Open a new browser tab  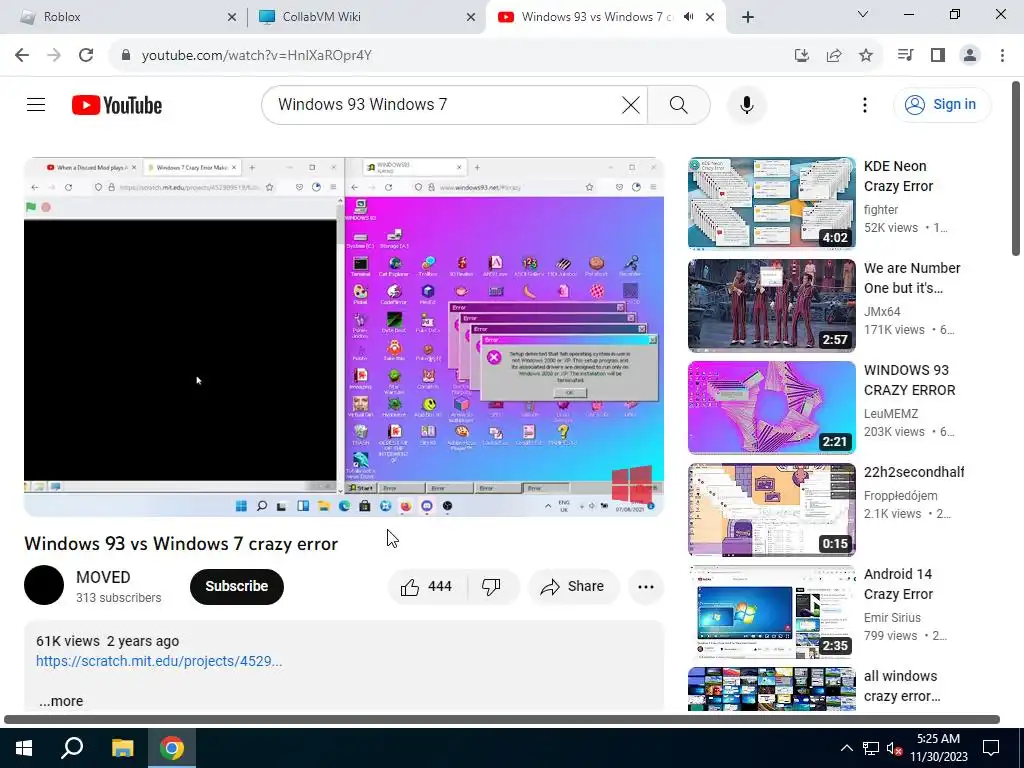(748, 17)
